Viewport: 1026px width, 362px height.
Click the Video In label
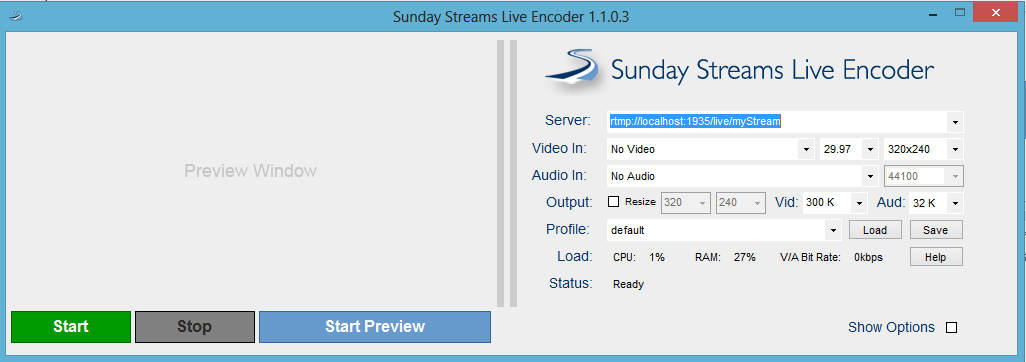pyautogui.click(x=559, y=148)
